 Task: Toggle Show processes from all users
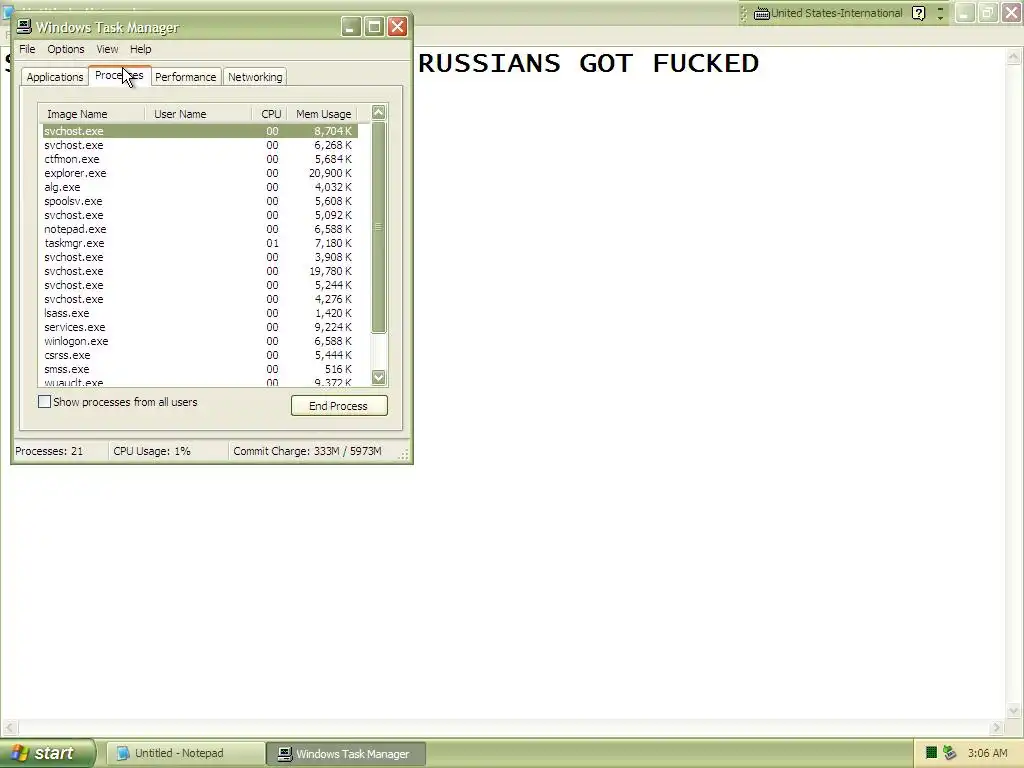click(44, 402)
